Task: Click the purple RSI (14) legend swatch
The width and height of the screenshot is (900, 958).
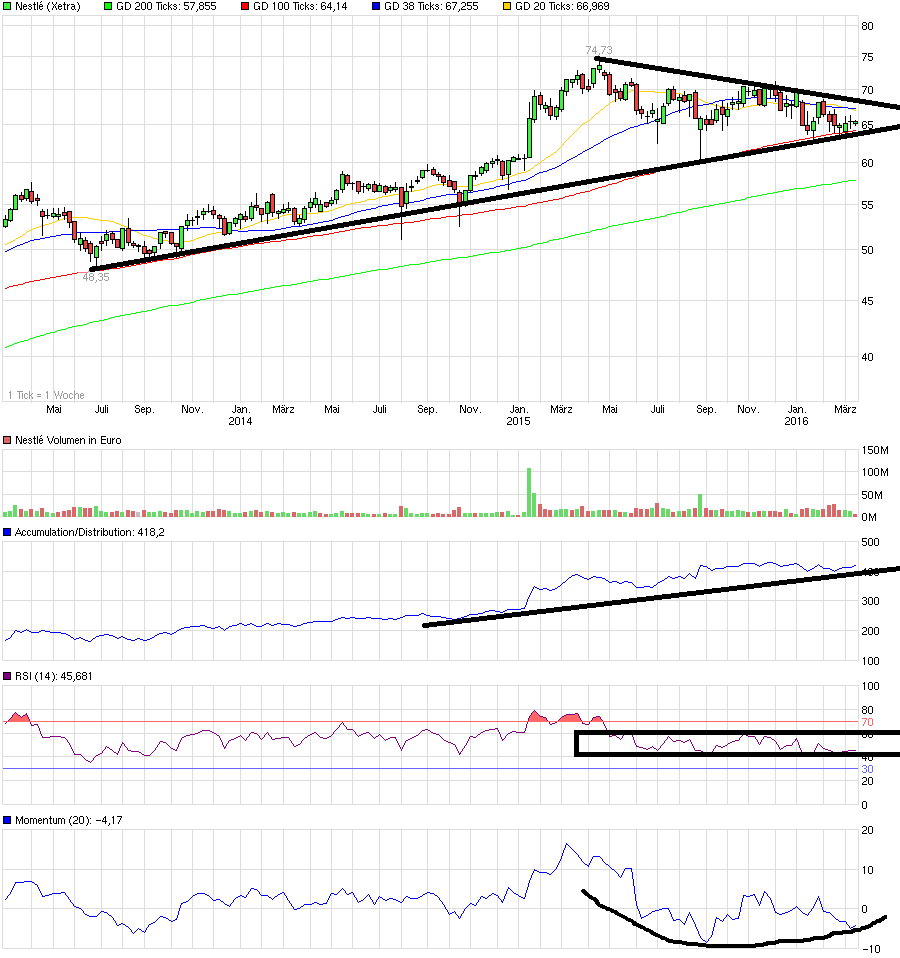Action: (x=7, y=676)
